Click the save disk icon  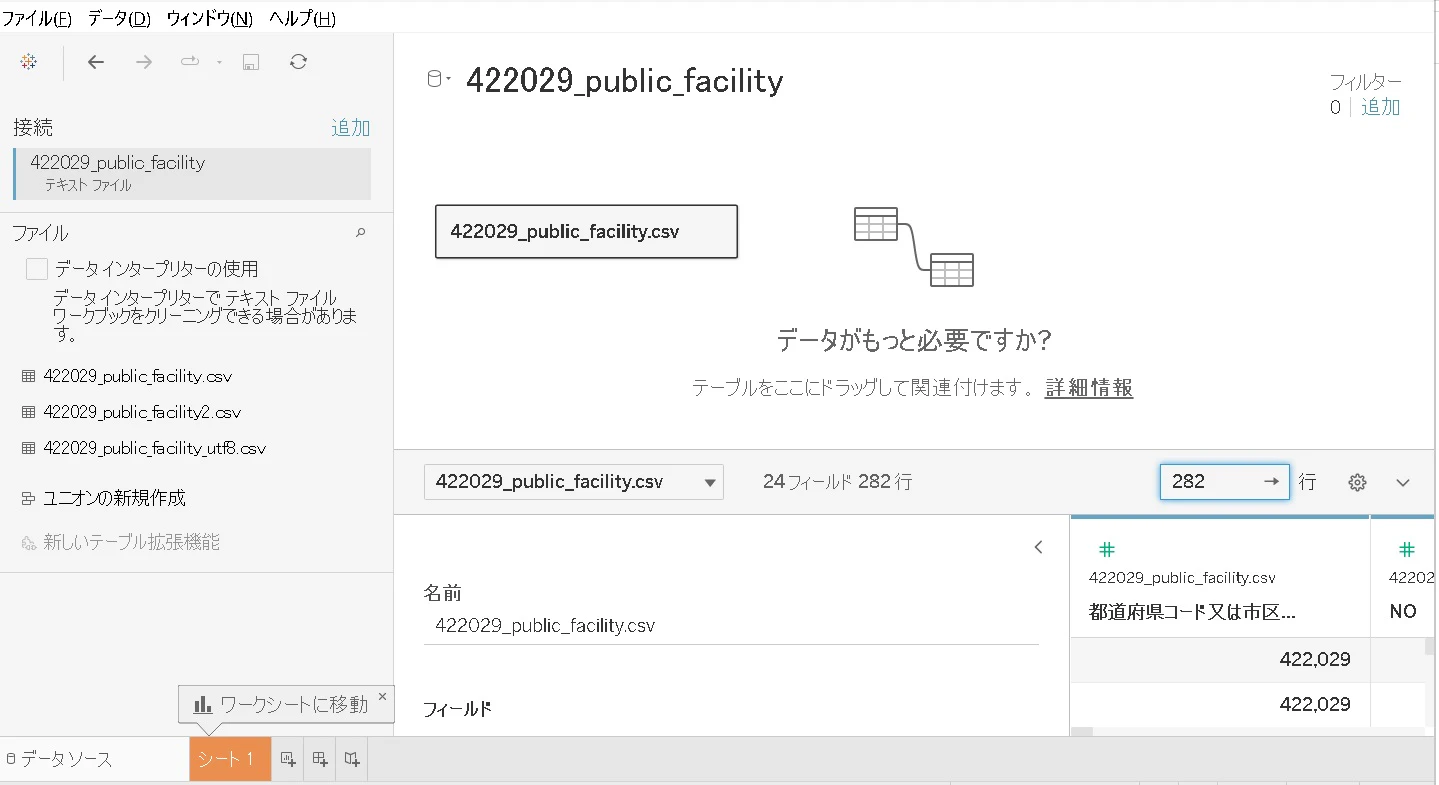coord(251,62)
